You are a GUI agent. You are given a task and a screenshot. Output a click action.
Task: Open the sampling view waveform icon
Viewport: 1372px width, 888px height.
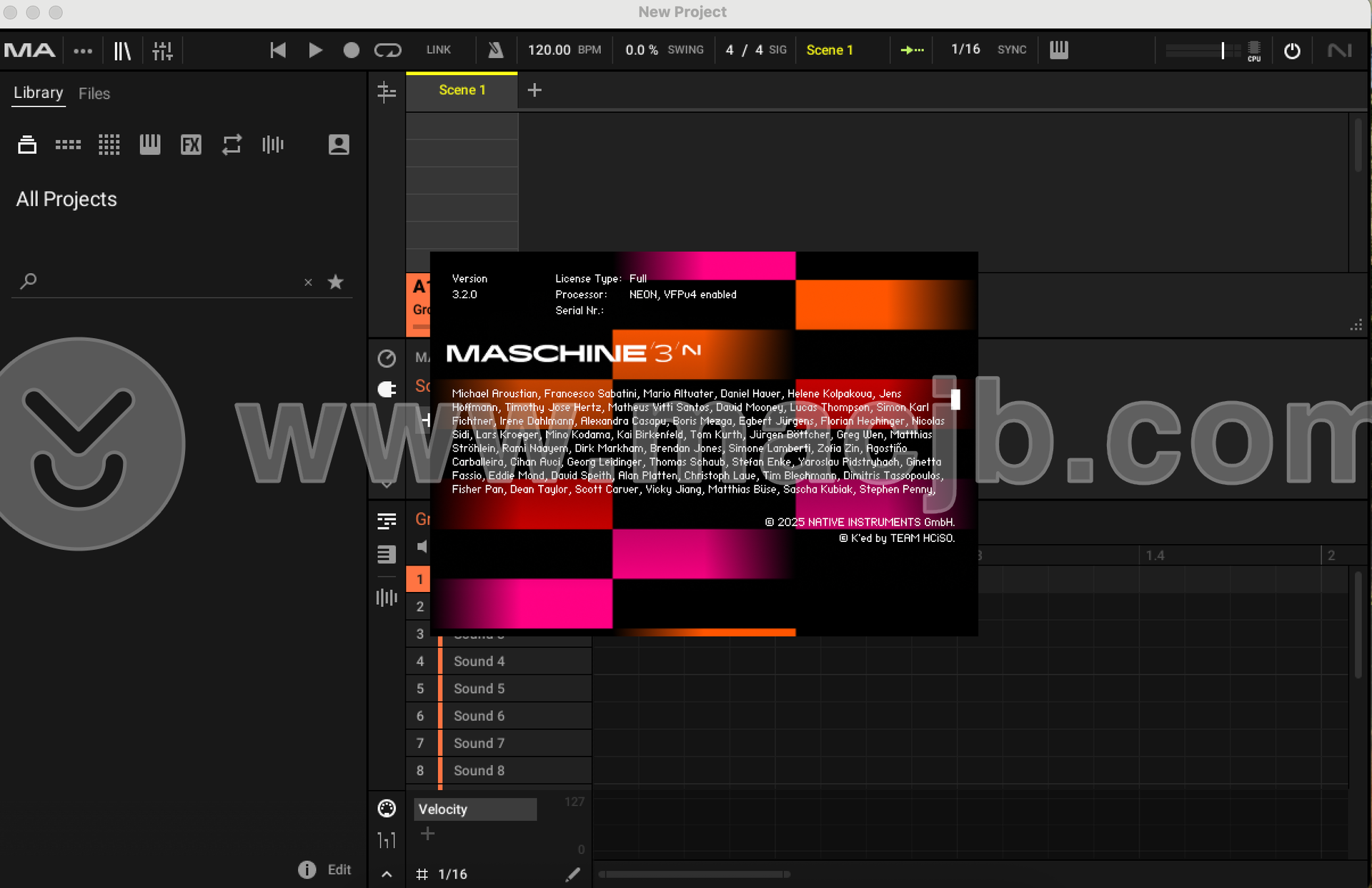click(x=387, y=598)
